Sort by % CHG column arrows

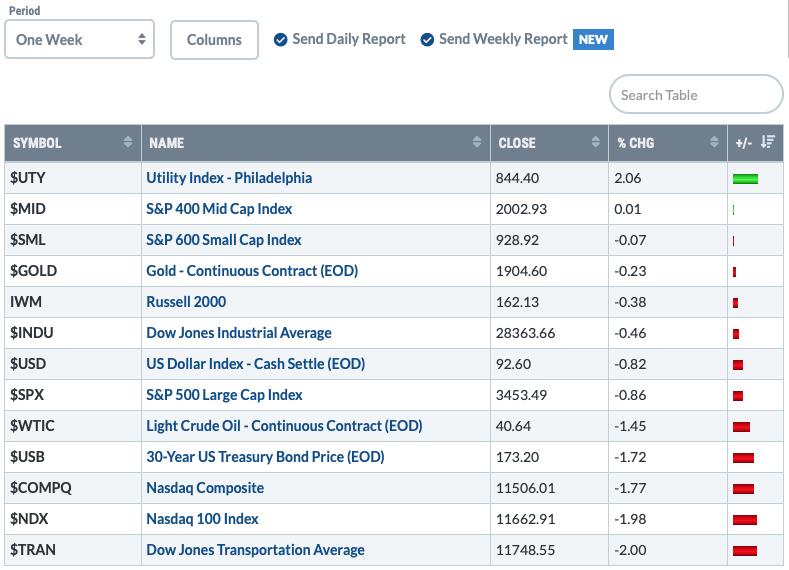tap(714, 142)
